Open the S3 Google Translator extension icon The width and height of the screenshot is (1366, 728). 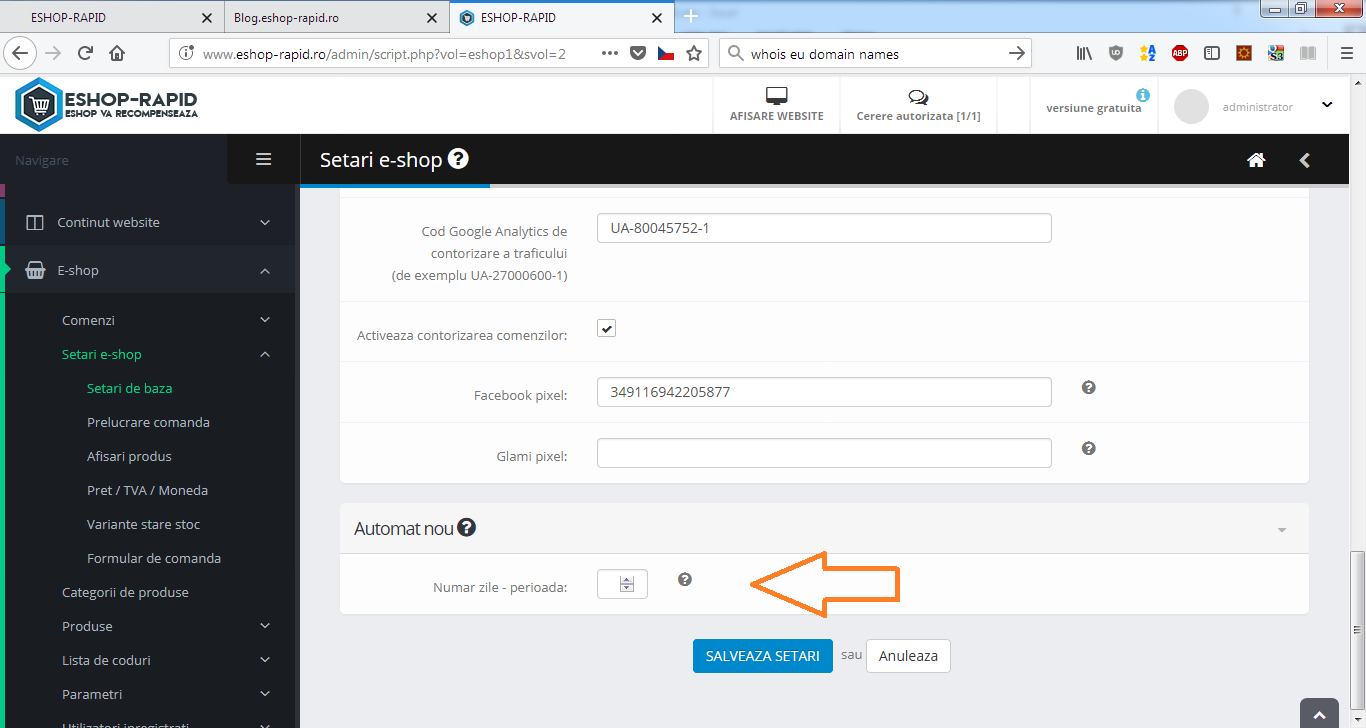click(x=1276, y=54)
